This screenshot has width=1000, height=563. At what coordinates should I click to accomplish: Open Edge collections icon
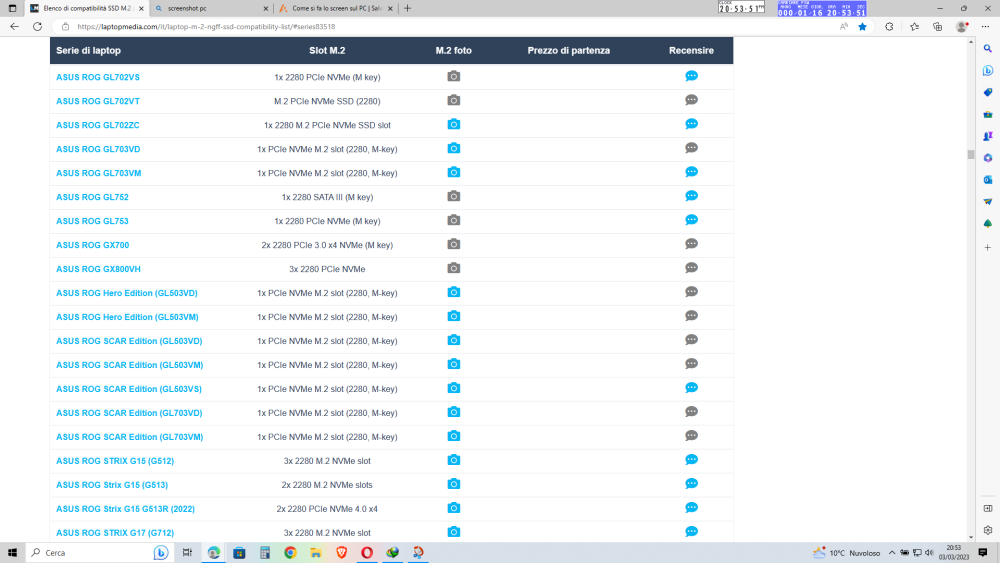coord(938,27)
